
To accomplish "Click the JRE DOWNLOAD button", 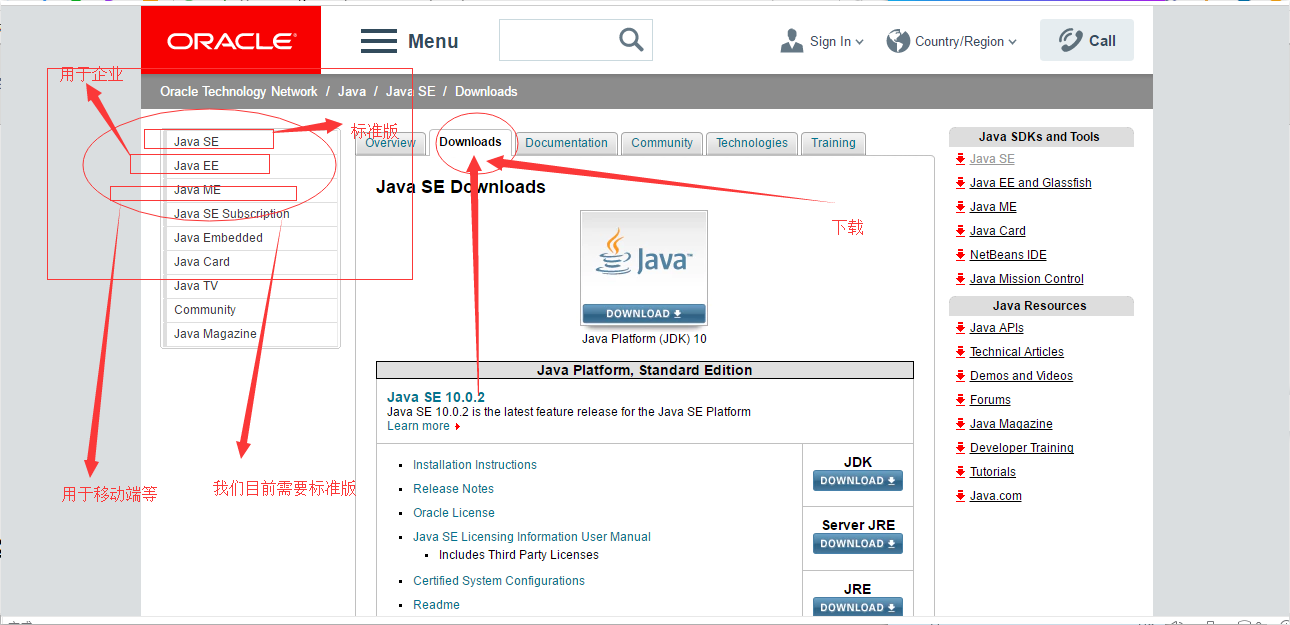I will click(858, 607).
